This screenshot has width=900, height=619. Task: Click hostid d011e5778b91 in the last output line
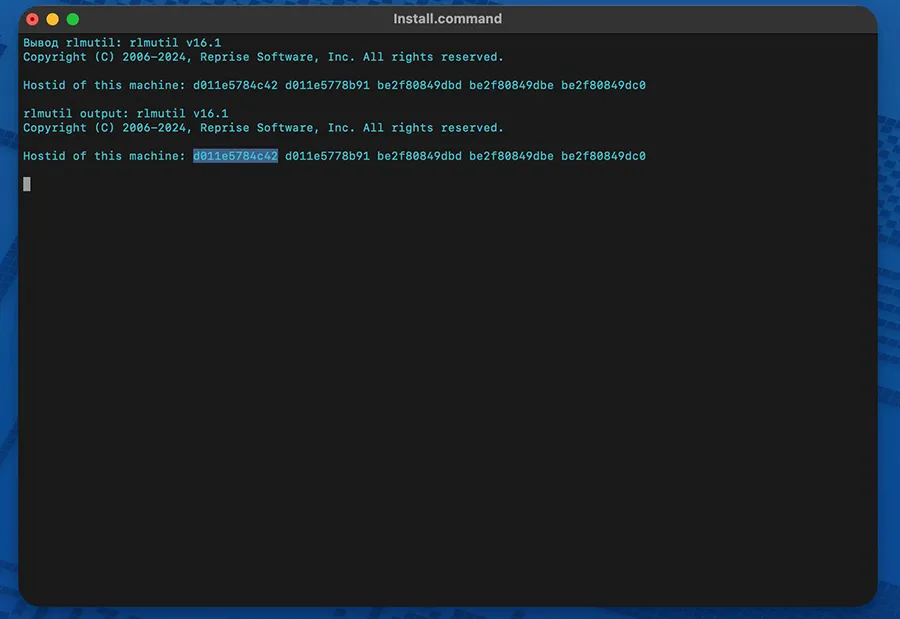pyautogui.click(x=327, y=156)
